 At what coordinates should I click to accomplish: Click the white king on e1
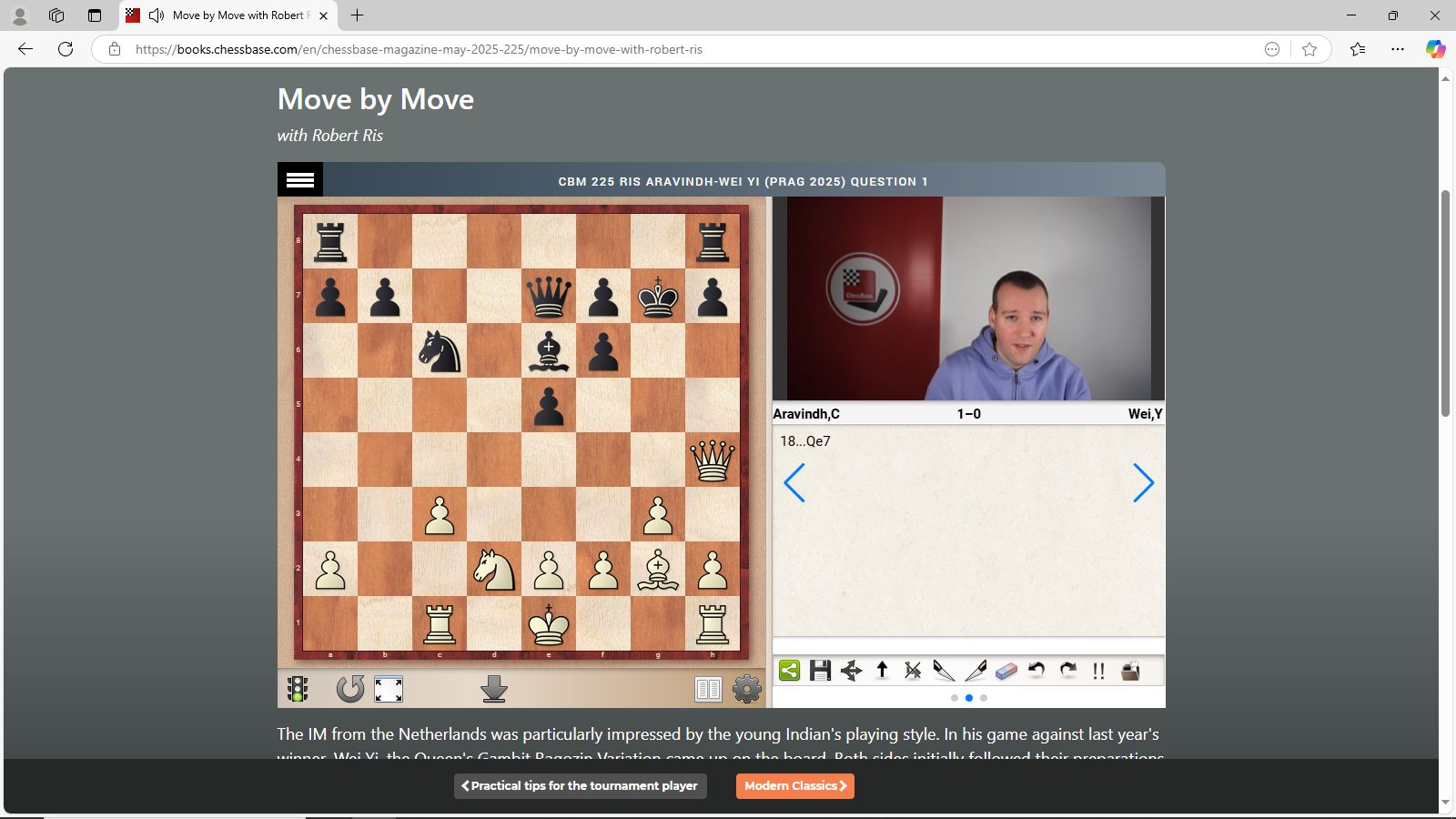click(x=549, y=623)
